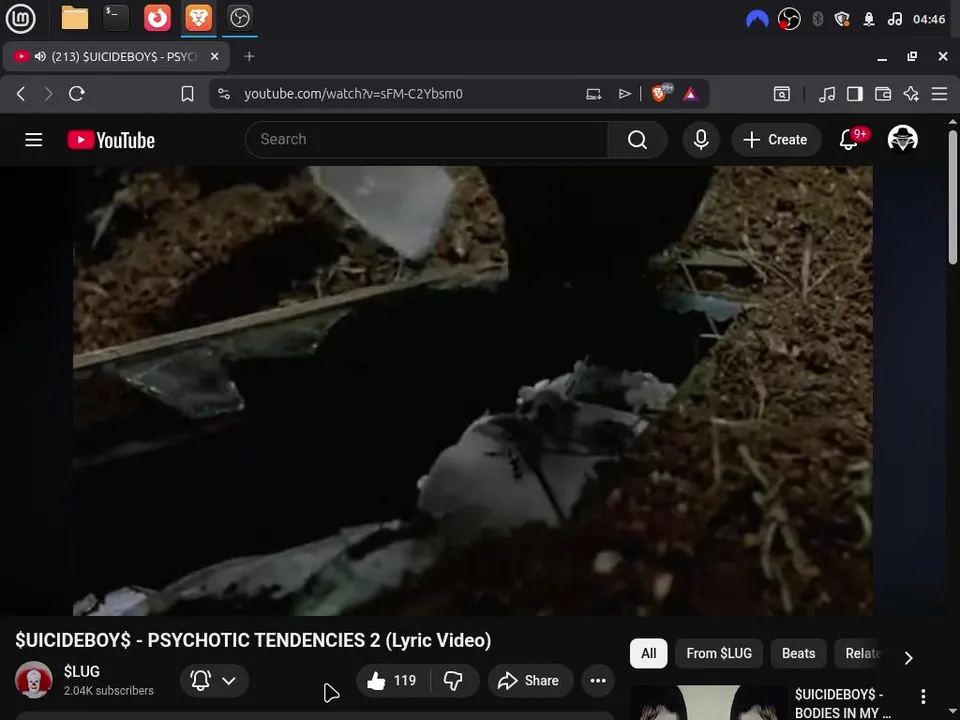The height and width of the screenshot is (720, 960).
Task: Open Brave Rewards triangle icon
Action: click(x=691, y=94)
